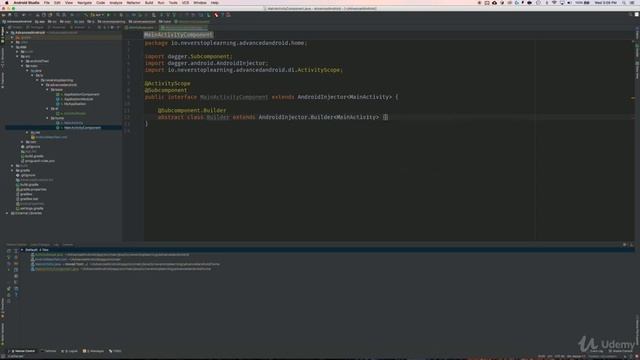Image resolution: width=640 pixels, height=360 pixels.
Task: Open the Terminal tool window tab
Action: pyautogui.click(x=49, y=351)
